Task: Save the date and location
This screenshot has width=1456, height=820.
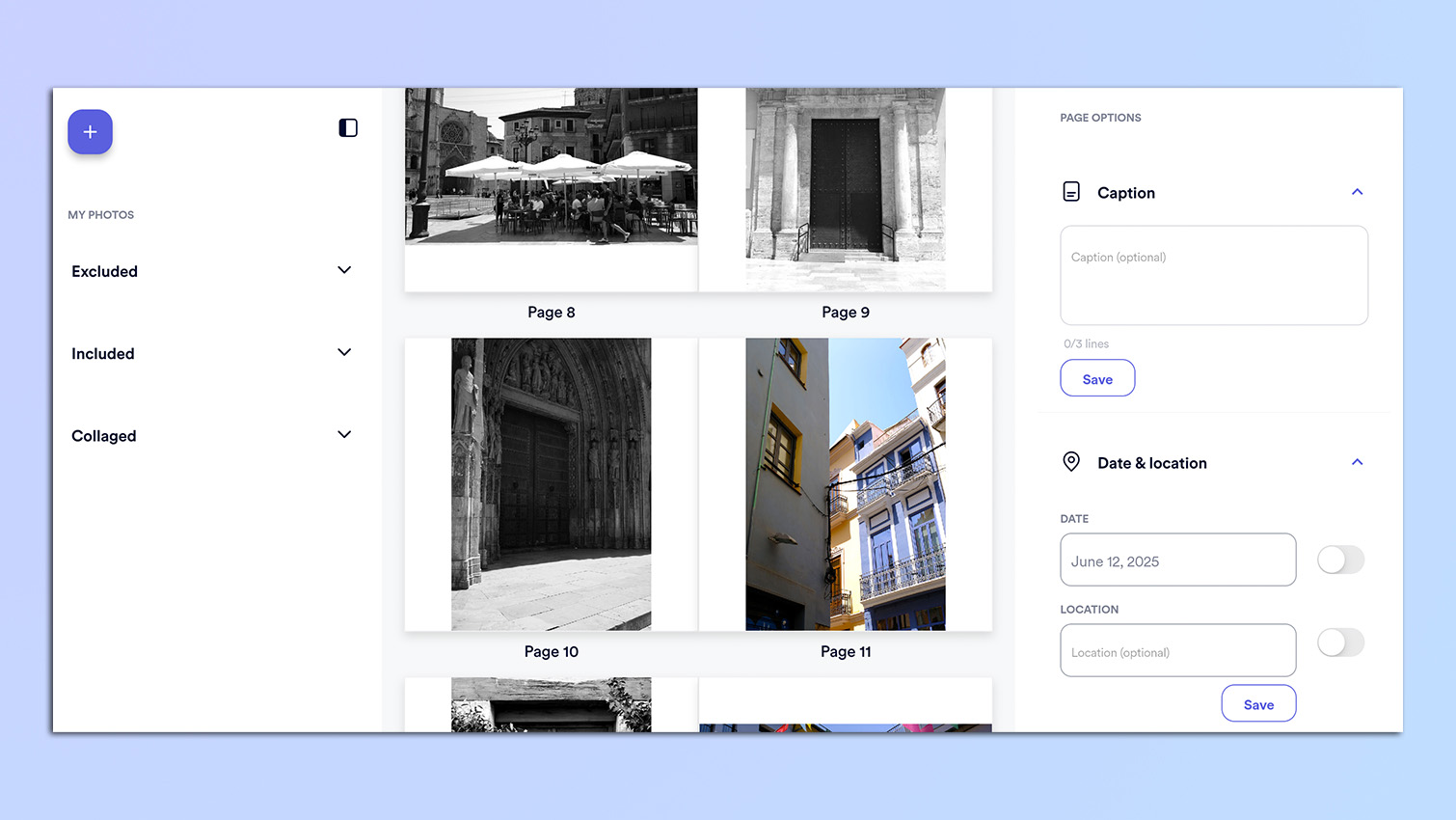Action: click(1258, 704)
